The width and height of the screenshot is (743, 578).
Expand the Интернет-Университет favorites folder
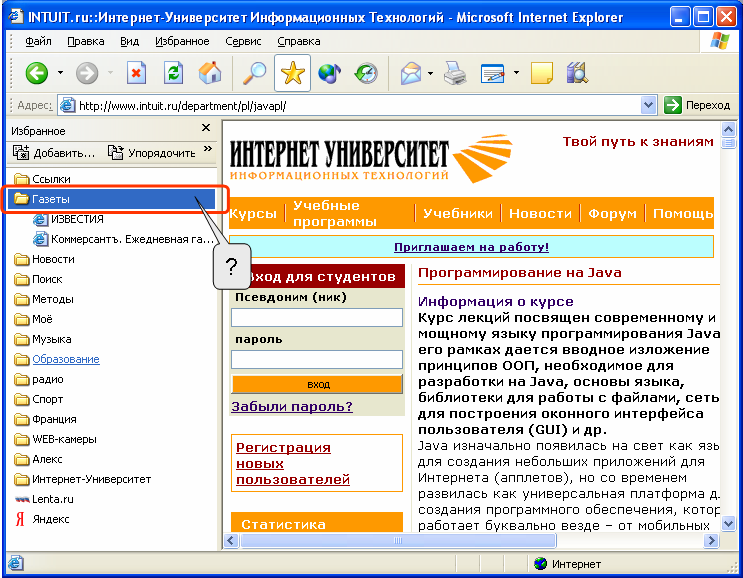point(82,479)
